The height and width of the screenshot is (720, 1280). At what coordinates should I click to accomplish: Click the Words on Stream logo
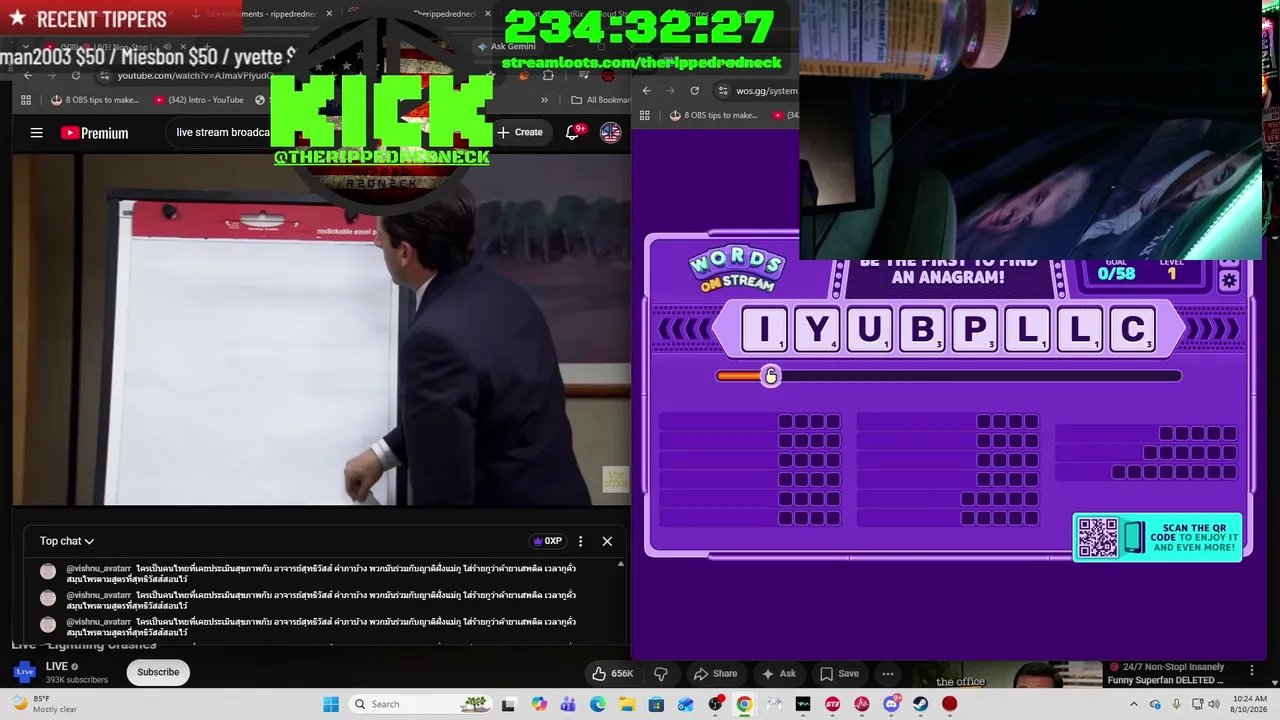click(737, 268)
